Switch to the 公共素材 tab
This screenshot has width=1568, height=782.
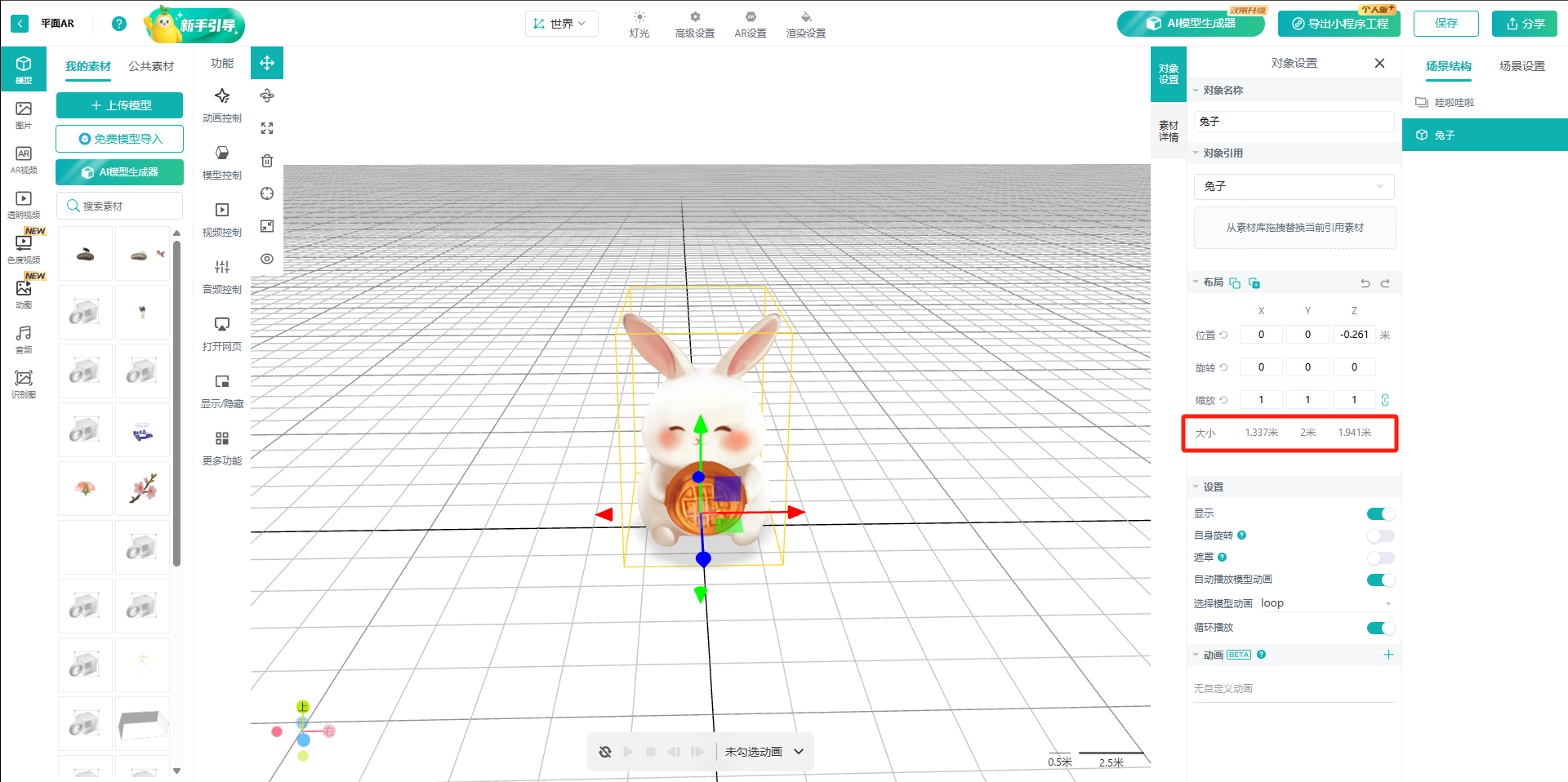[151, 66]
